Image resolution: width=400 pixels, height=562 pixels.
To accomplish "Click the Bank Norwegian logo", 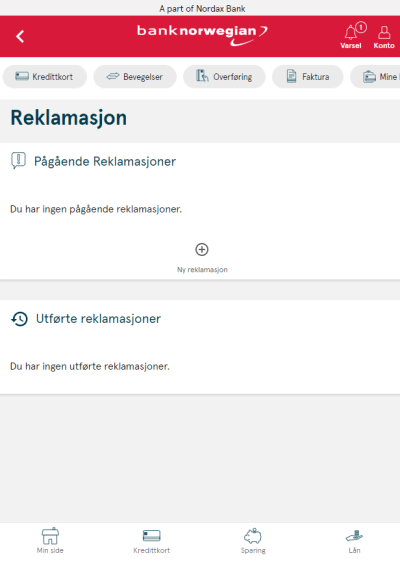I will point(202,35).
